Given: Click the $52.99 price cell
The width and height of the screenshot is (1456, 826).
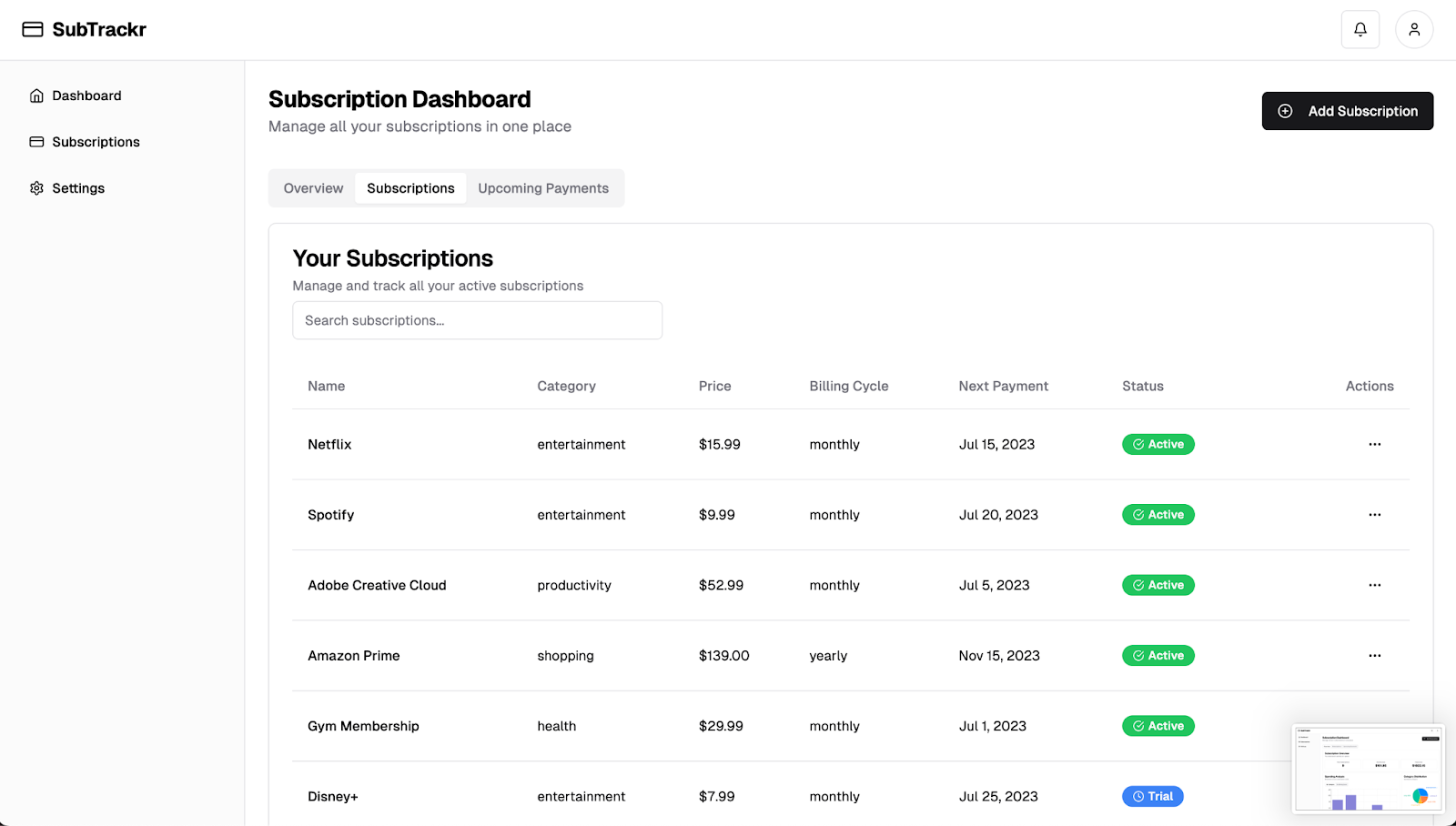Looking at the screenshot, I should tap(721, 585).
